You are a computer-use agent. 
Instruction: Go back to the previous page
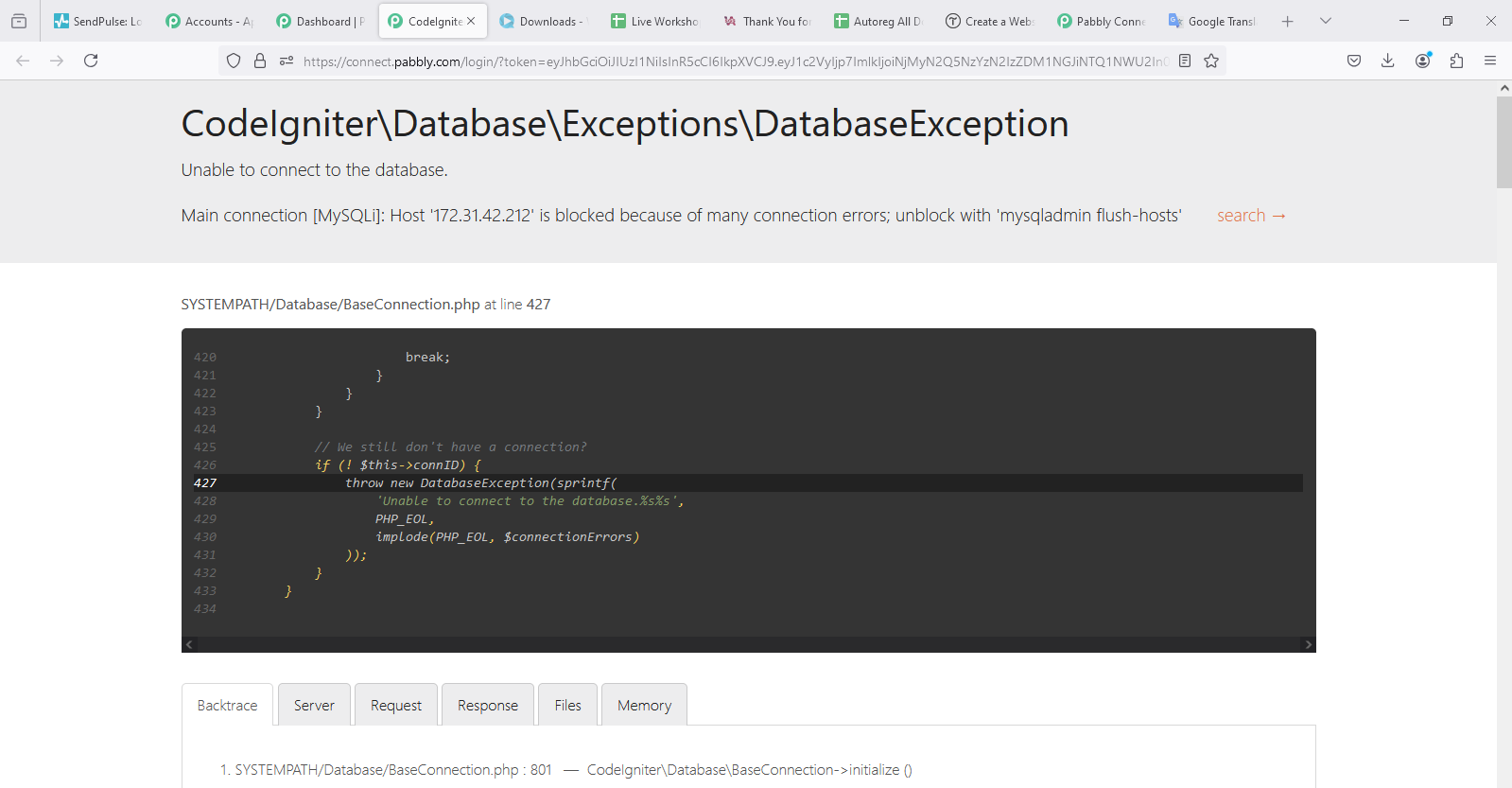coord(23,61)
